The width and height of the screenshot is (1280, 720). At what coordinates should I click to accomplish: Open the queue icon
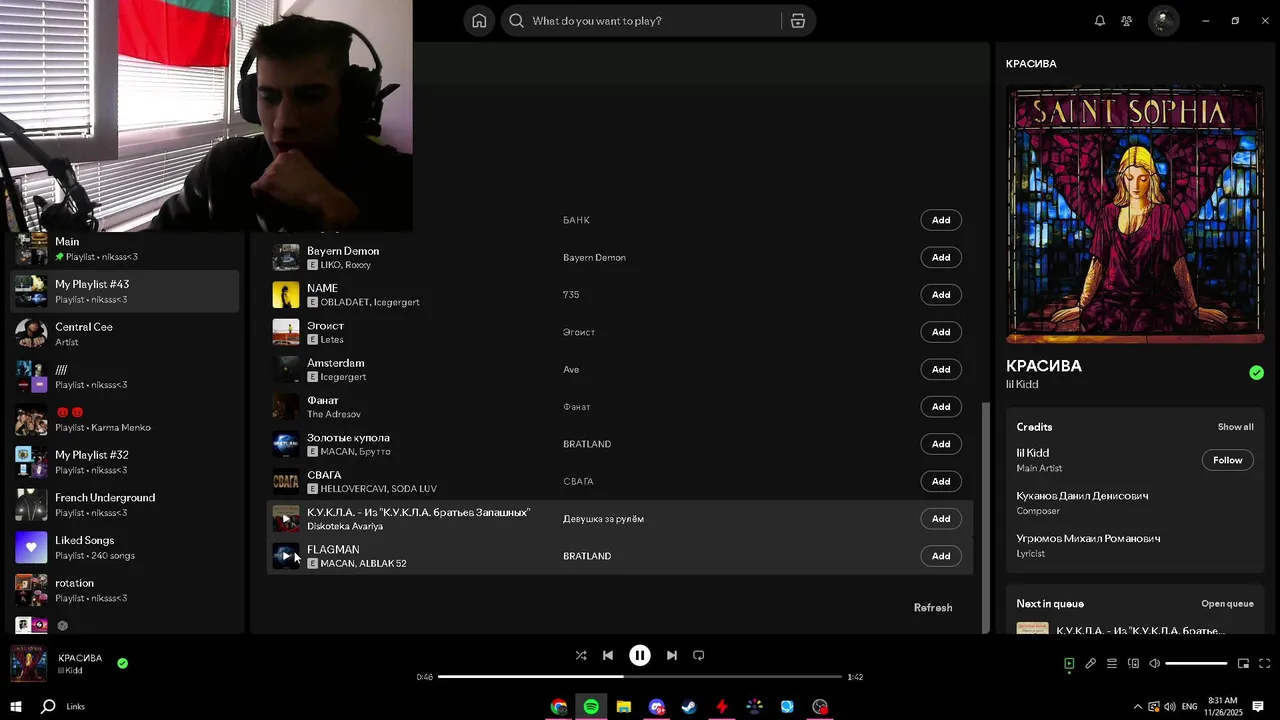click(1112, 663)
